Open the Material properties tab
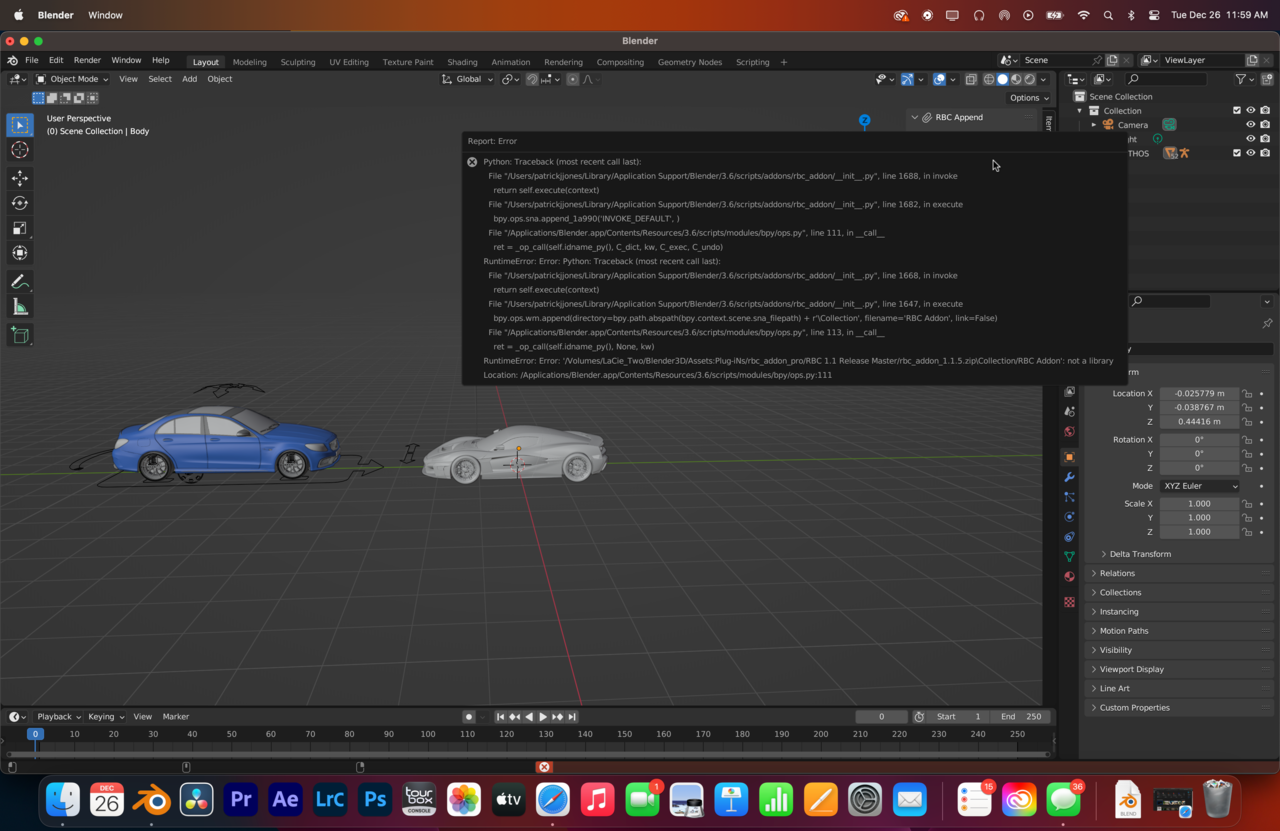The width and height of the screenshot is (1280, 831). [x=1069, y=577]
